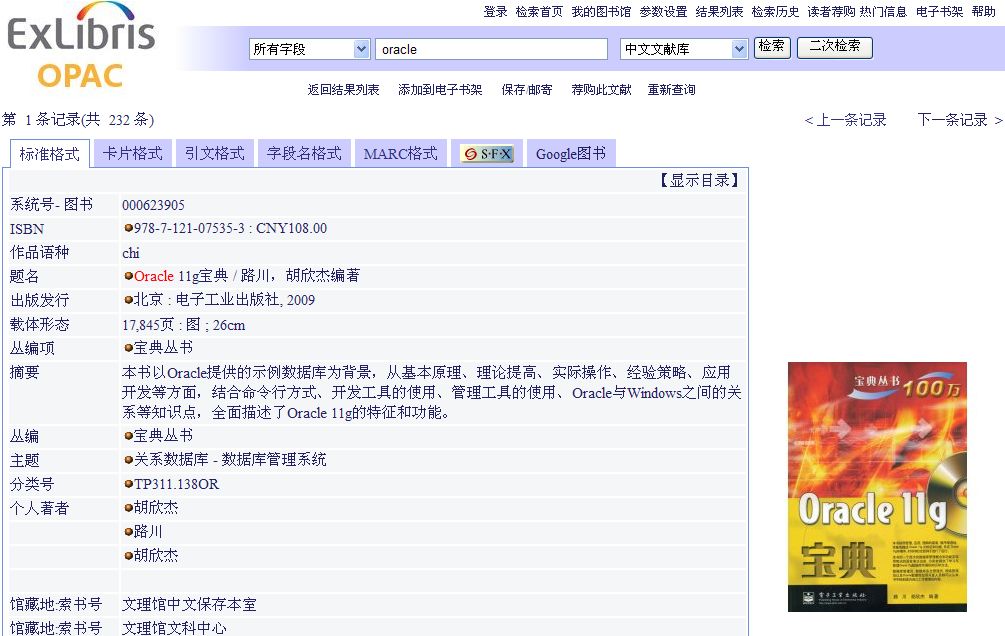This screenshot has height=636, width=1005.
Task: Open 结果列表 in the top menu
Action: coord(719,12)
